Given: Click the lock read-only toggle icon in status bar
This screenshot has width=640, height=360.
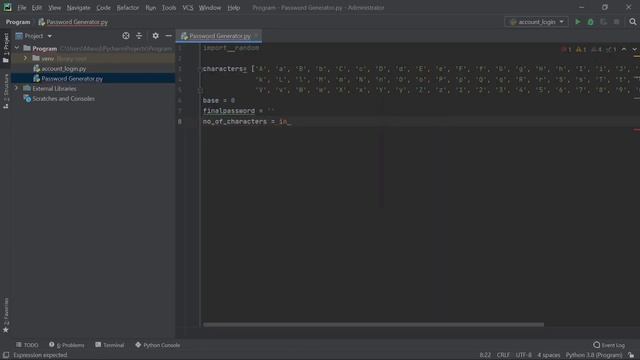Looking at the screenshot, I should point(631,355).
